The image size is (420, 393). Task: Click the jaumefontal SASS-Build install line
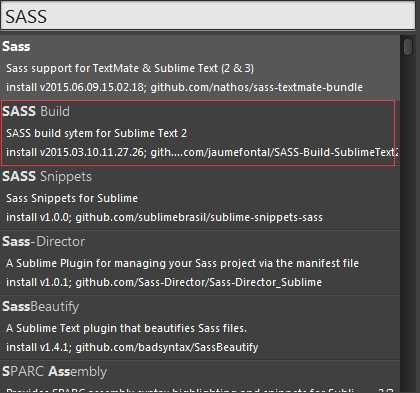pyautogui.click(x=202, y=152)
